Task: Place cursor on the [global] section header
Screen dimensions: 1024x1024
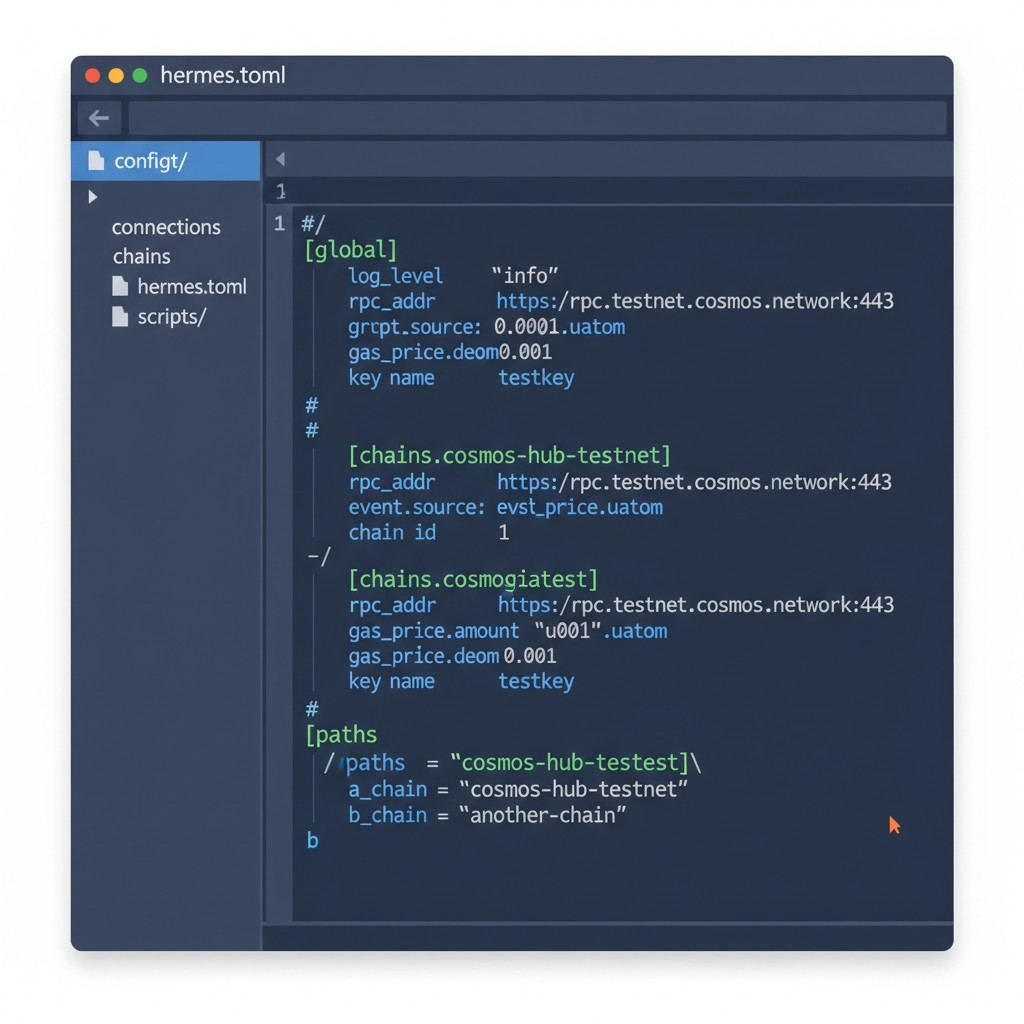Action: [350, 249]
